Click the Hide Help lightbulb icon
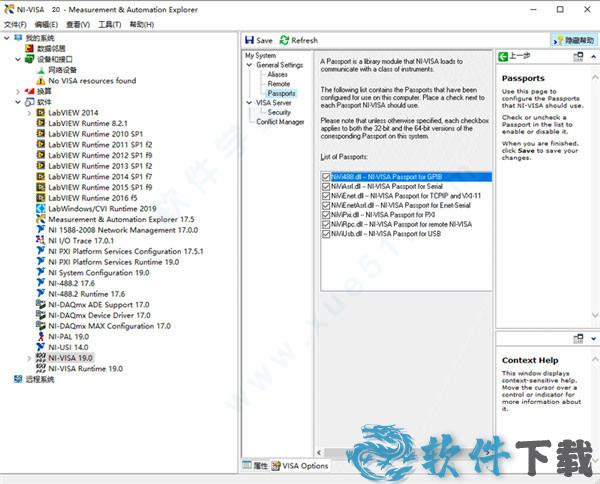 (558, 41)
